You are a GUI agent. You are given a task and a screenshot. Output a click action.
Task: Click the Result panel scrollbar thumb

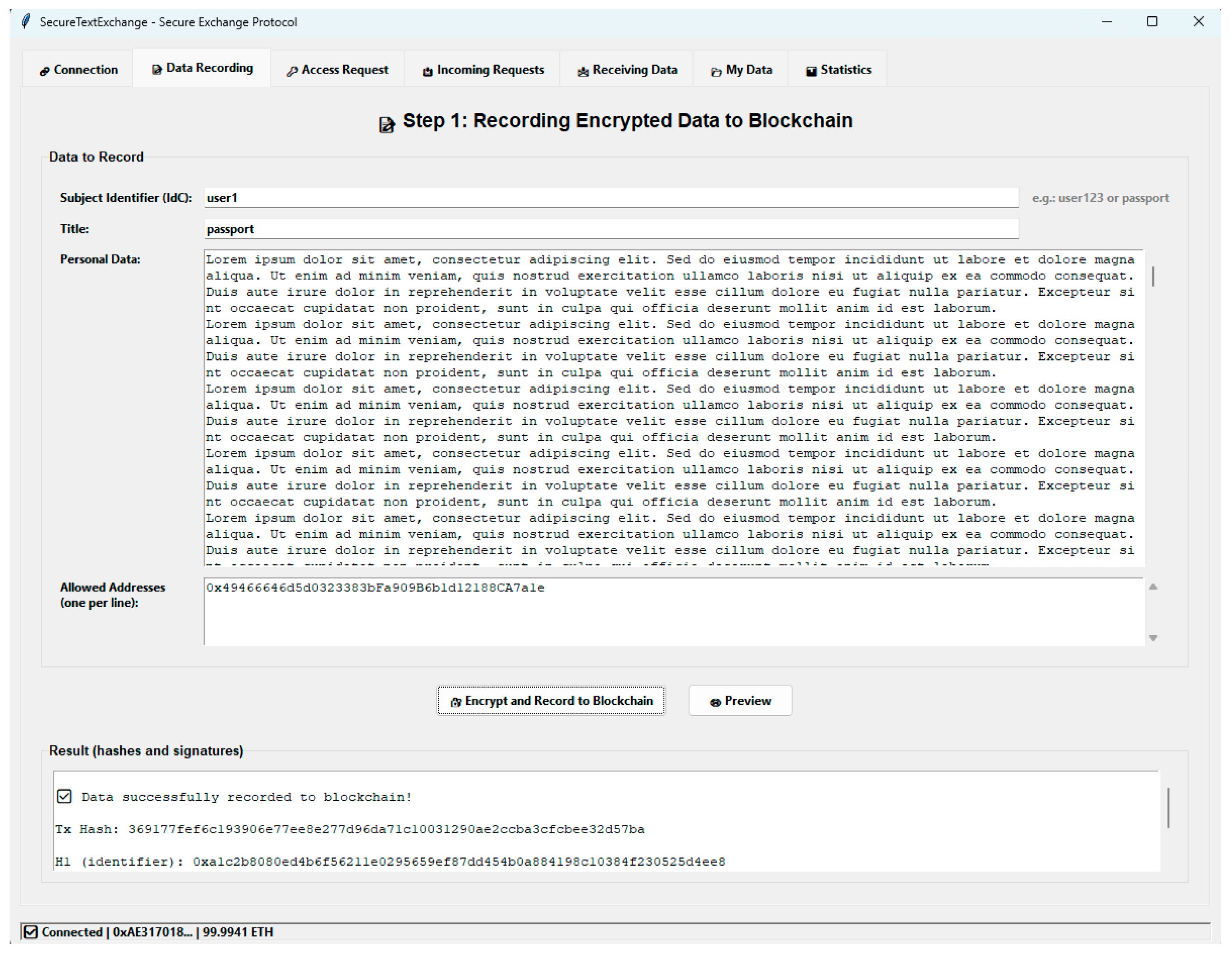coord(1168,807)
